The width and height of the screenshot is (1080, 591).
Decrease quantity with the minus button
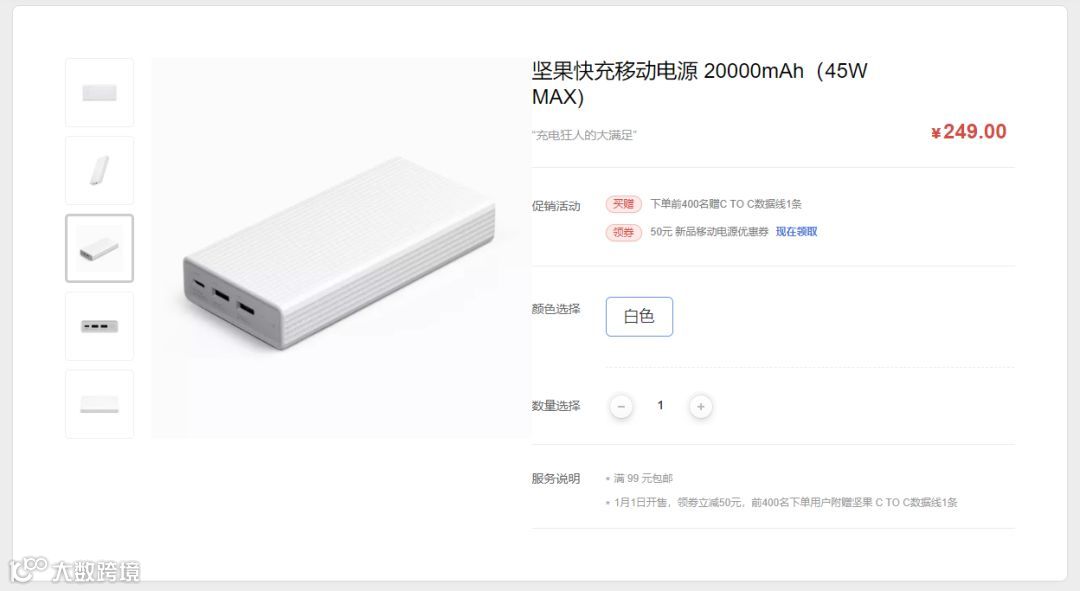pyautogui.click(x=621, y=406)
